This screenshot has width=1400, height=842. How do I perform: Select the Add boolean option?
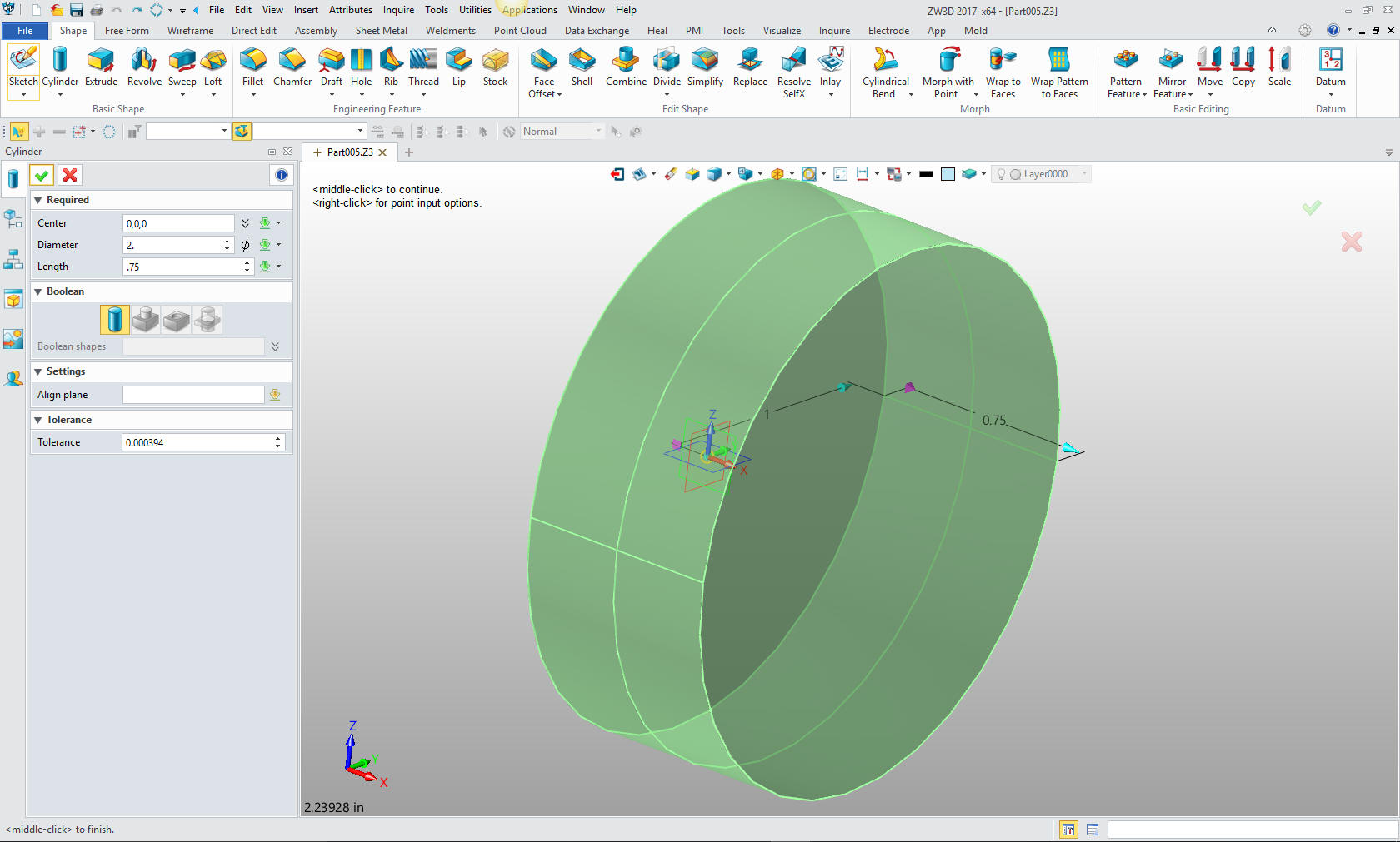click(x=145, y=319)
